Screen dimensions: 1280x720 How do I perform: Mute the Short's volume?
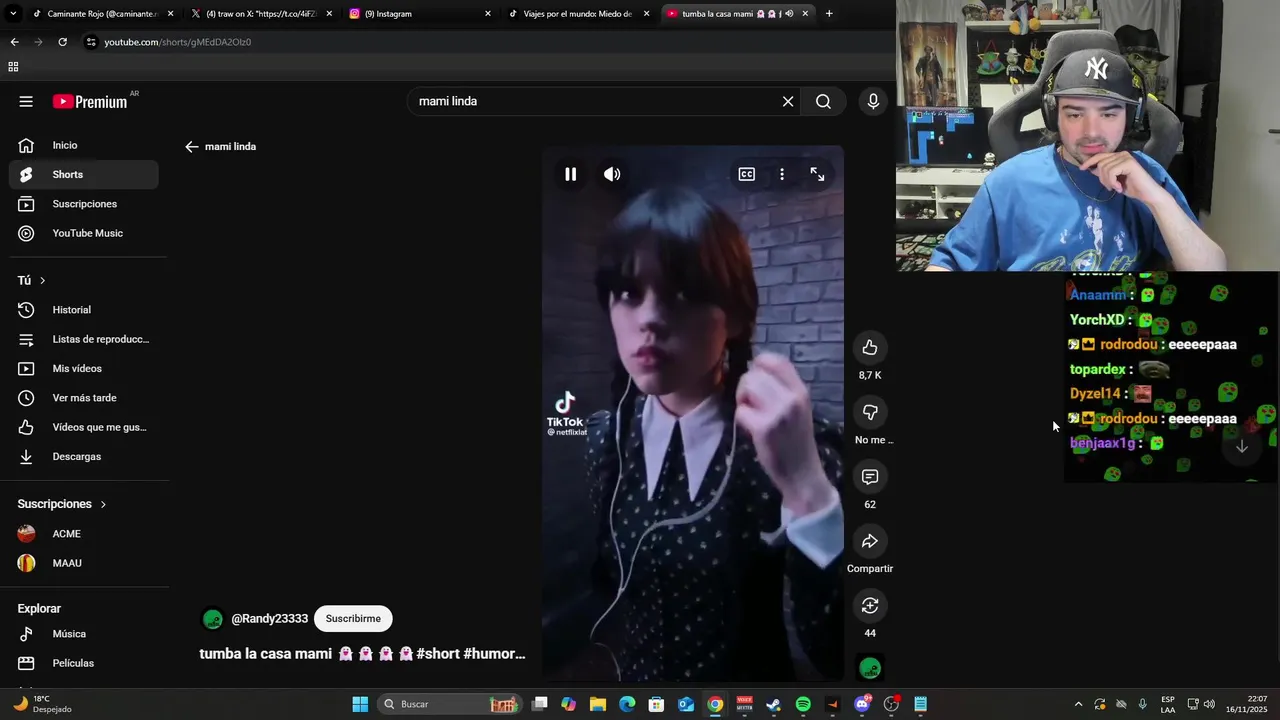(612, 174)
